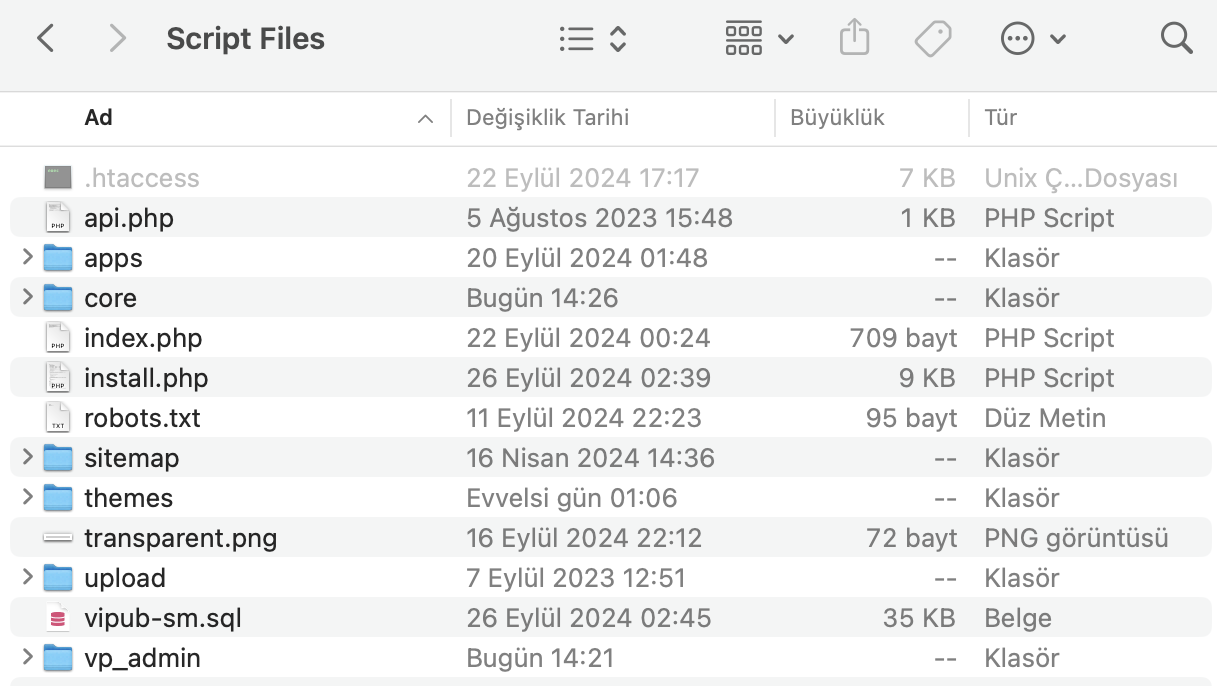1217x686 pixels.
Task: Sort by Değişiklik Tarihi column
Action: point(547,118)
